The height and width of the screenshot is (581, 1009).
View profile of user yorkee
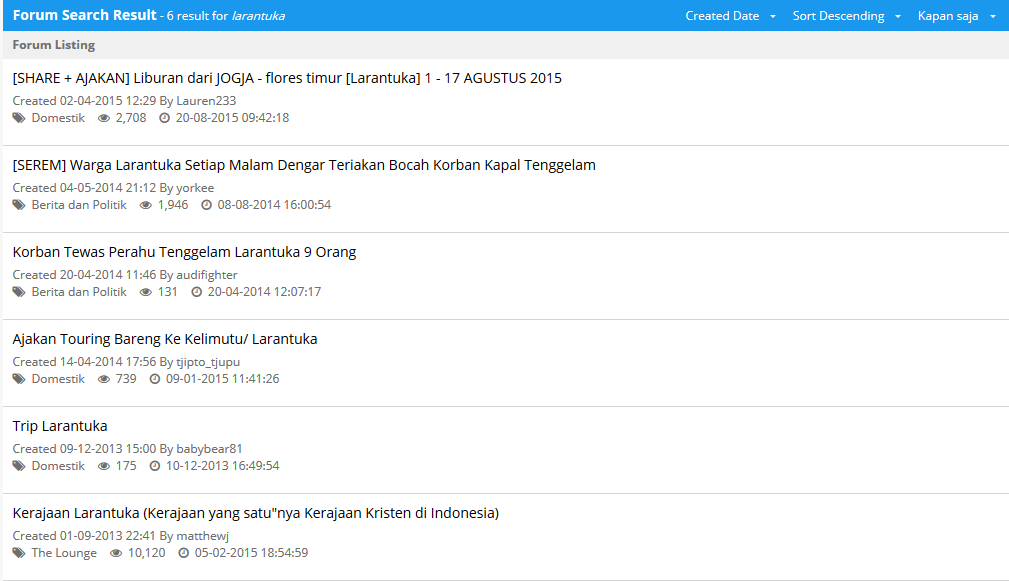[196, 187]
